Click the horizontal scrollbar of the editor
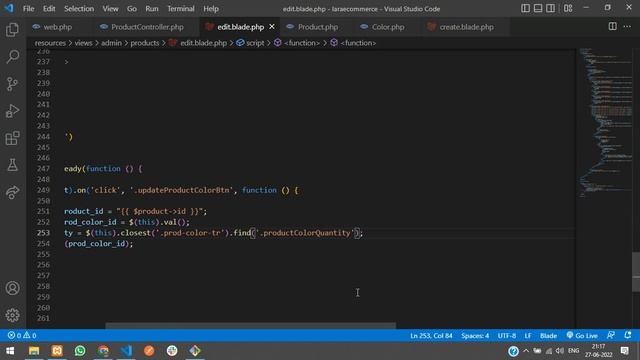The width and height of the screenshot is (640, 360). pyautogui.click(x=251, y=326)
